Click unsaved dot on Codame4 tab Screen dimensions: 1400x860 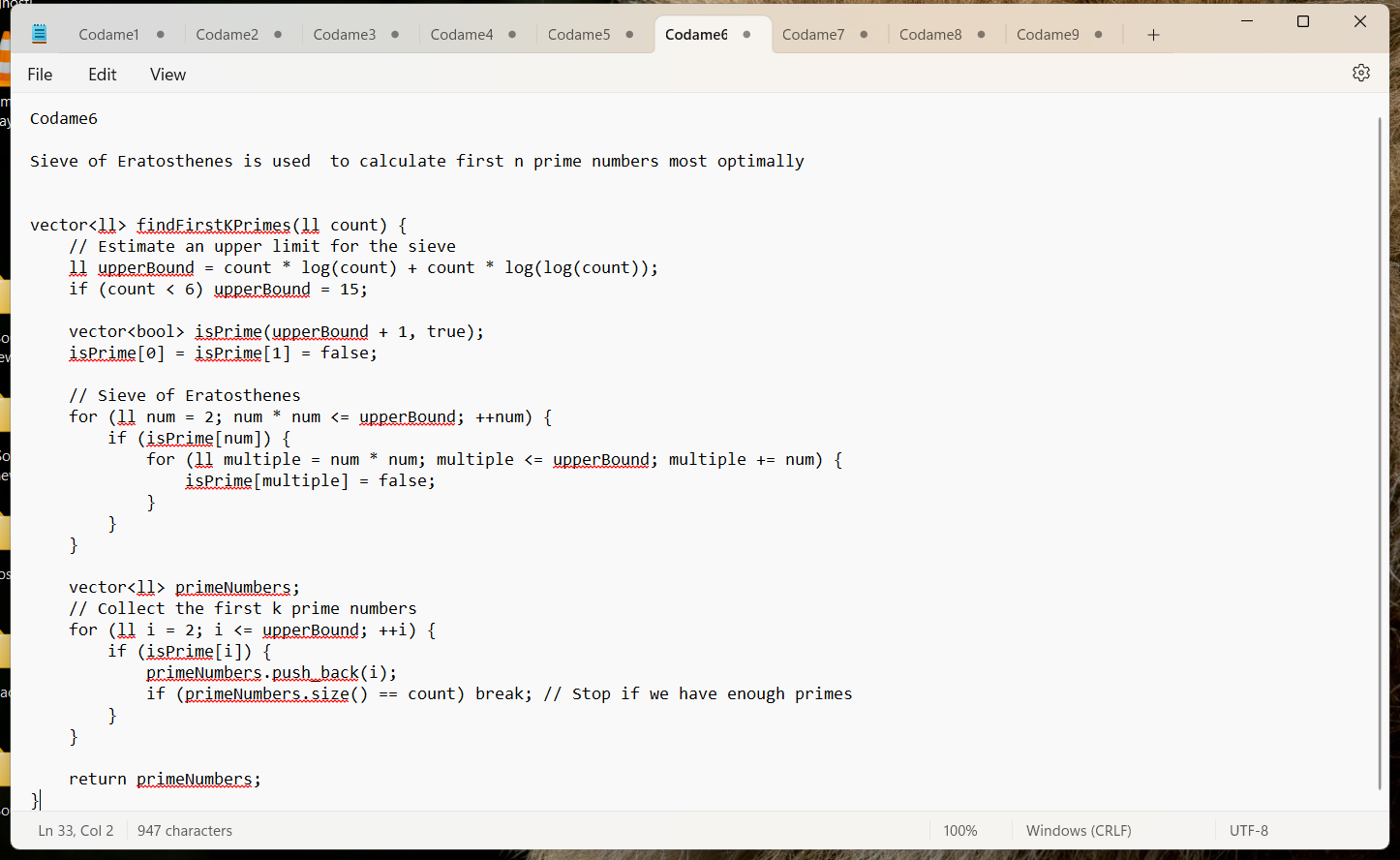click(x=512, y=35)
